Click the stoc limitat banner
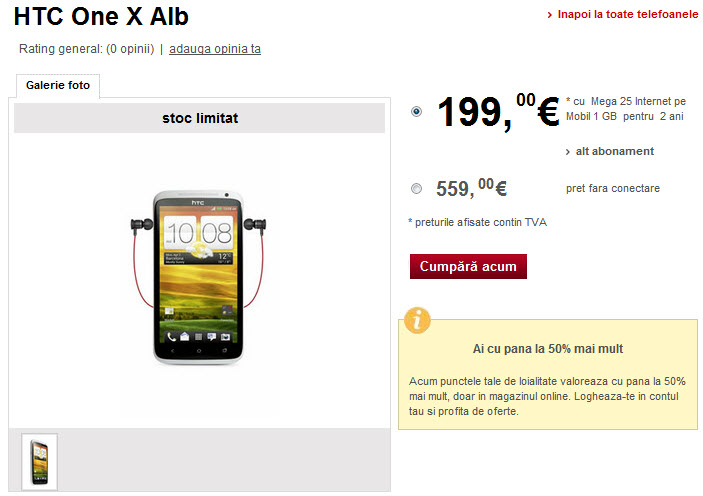This screenshot has height=496, width=703. [200, 118]
